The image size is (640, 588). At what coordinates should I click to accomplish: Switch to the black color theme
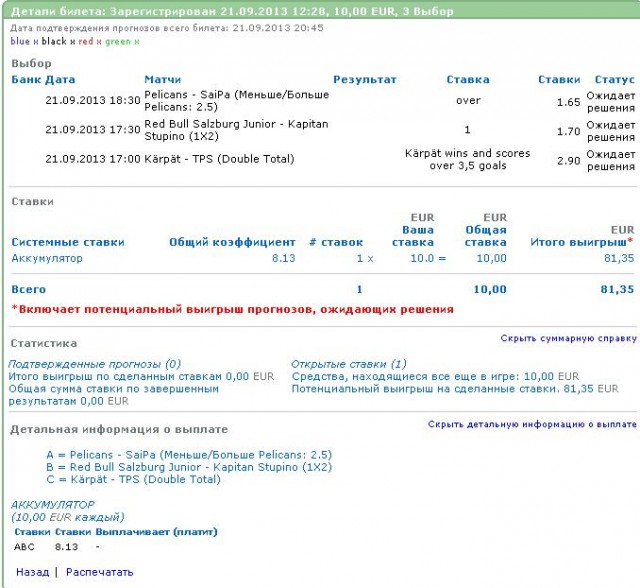click(54, 42)
